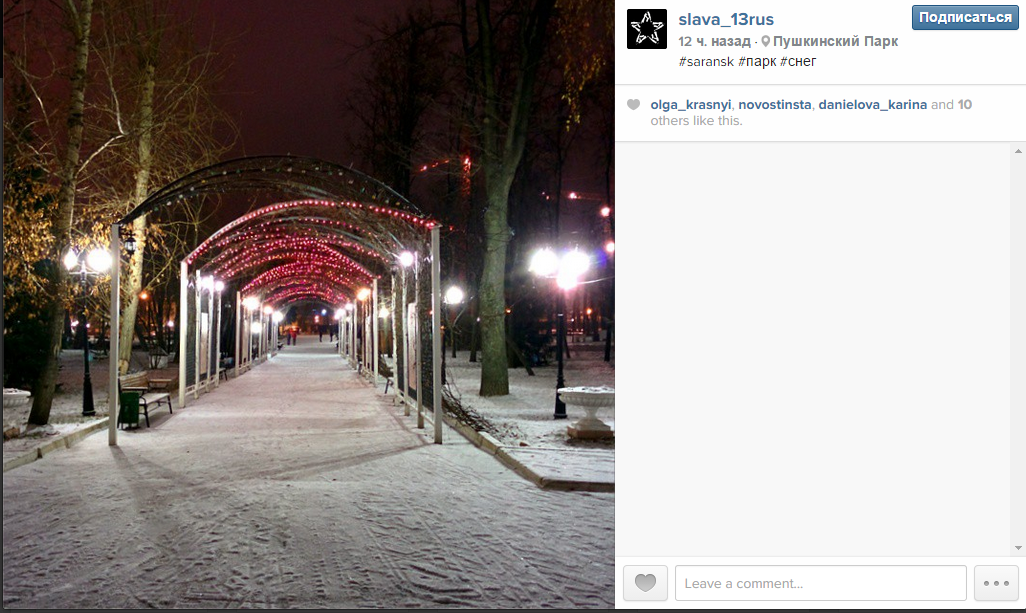Click the snowy park photo

(x=308, y=304)
